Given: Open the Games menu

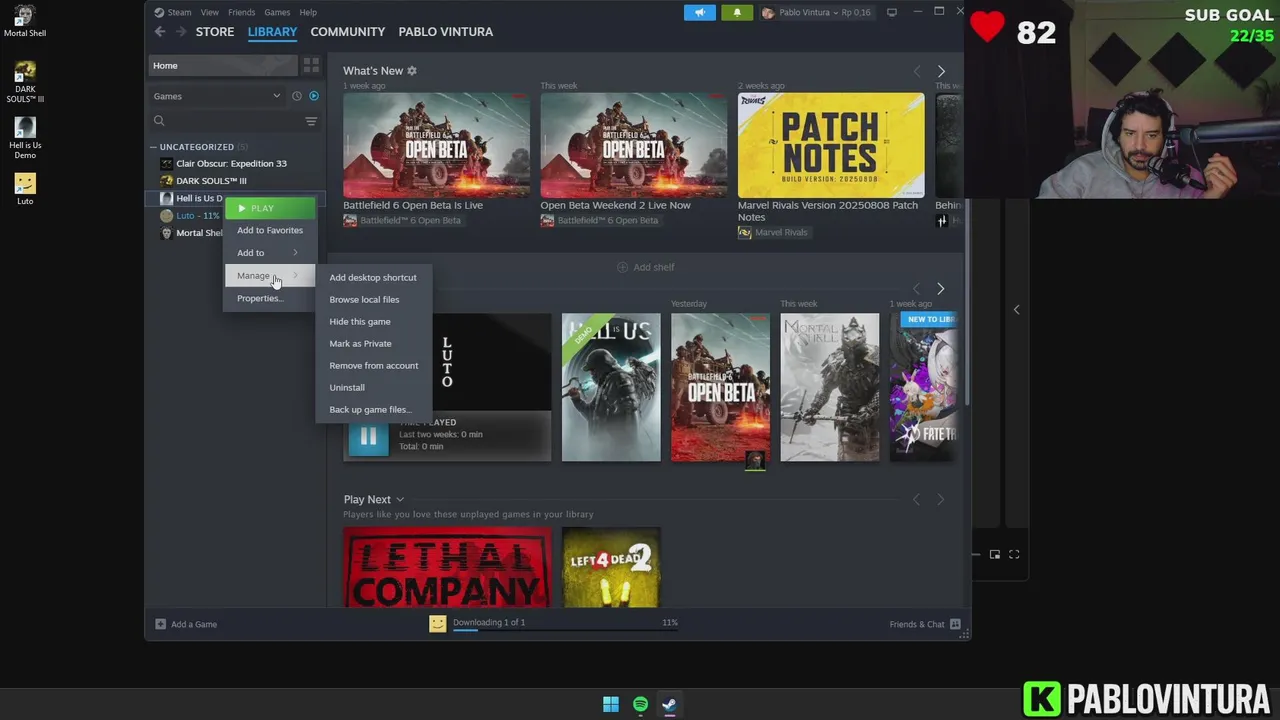Looking at the screenshot, I should pyautogui.click(x=277, y=12).
